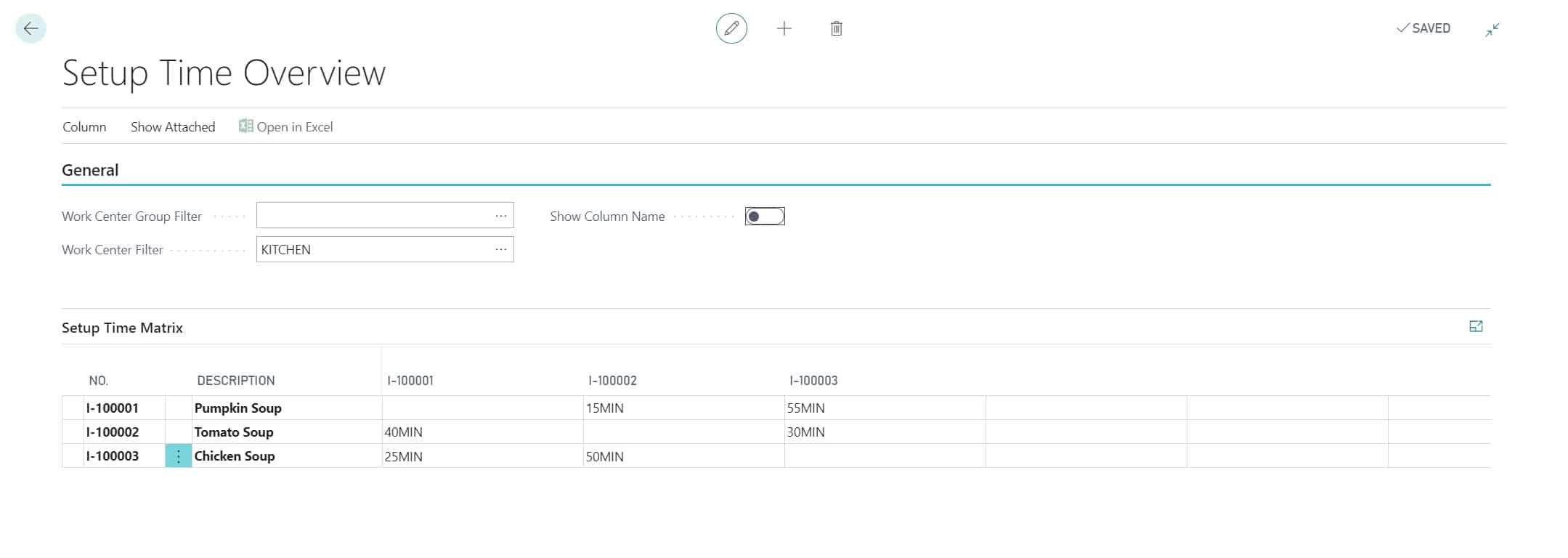The height and width of the screenshot is (558, 1568).
Task: Click the General section heading
Action: click(x=90, y=170)
